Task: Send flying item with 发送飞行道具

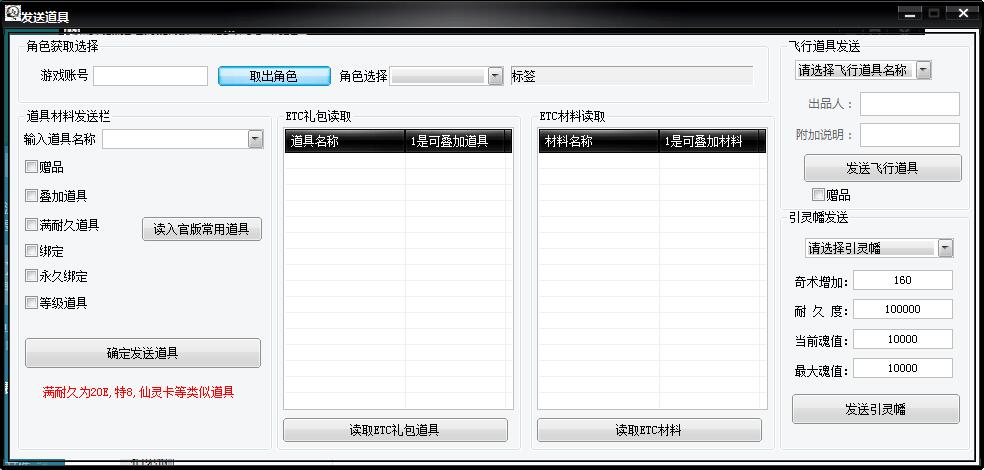Action: [x=882, y=168]
